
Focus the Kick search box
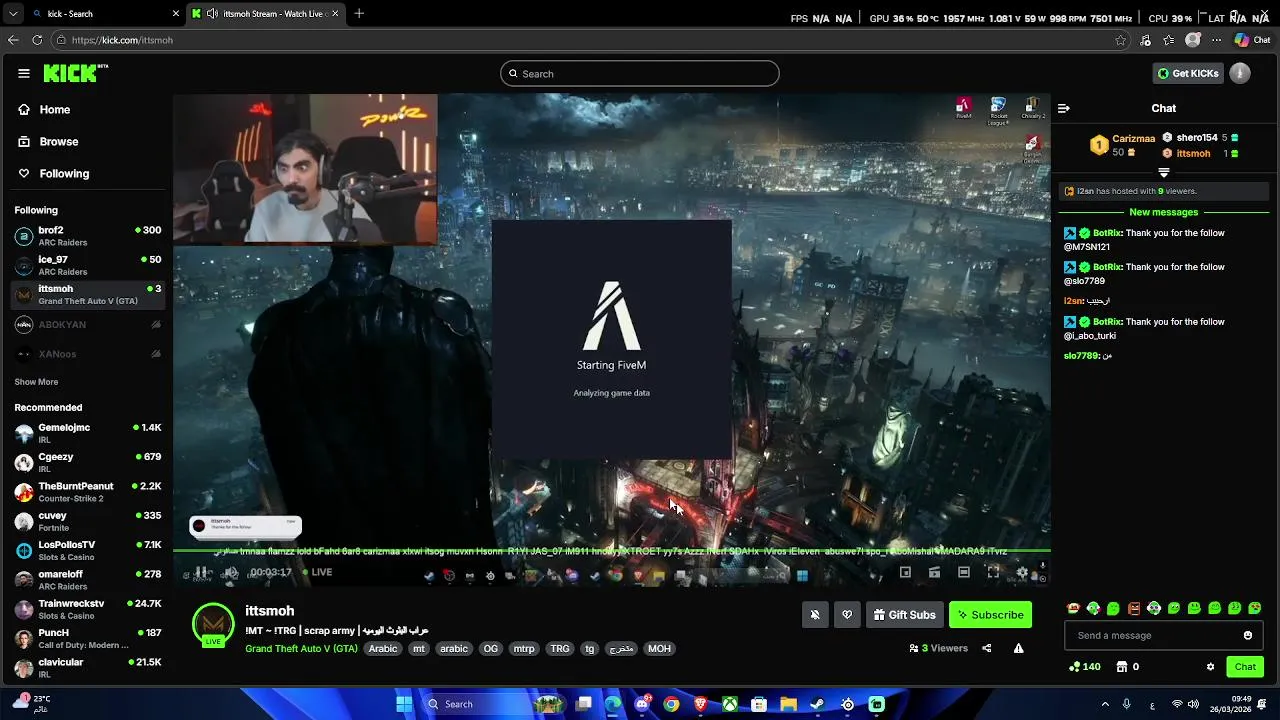(640, 73)
